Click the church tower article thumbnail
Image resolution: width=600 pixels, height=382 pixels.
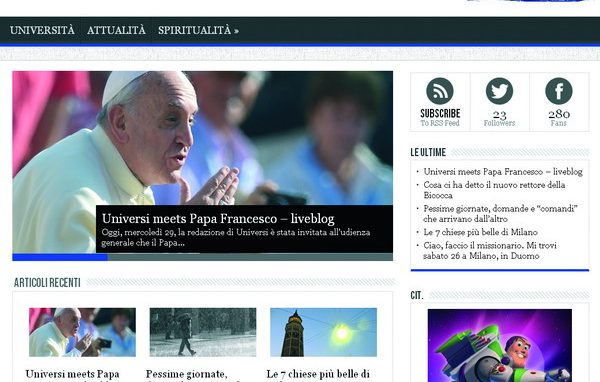[323, 332]
